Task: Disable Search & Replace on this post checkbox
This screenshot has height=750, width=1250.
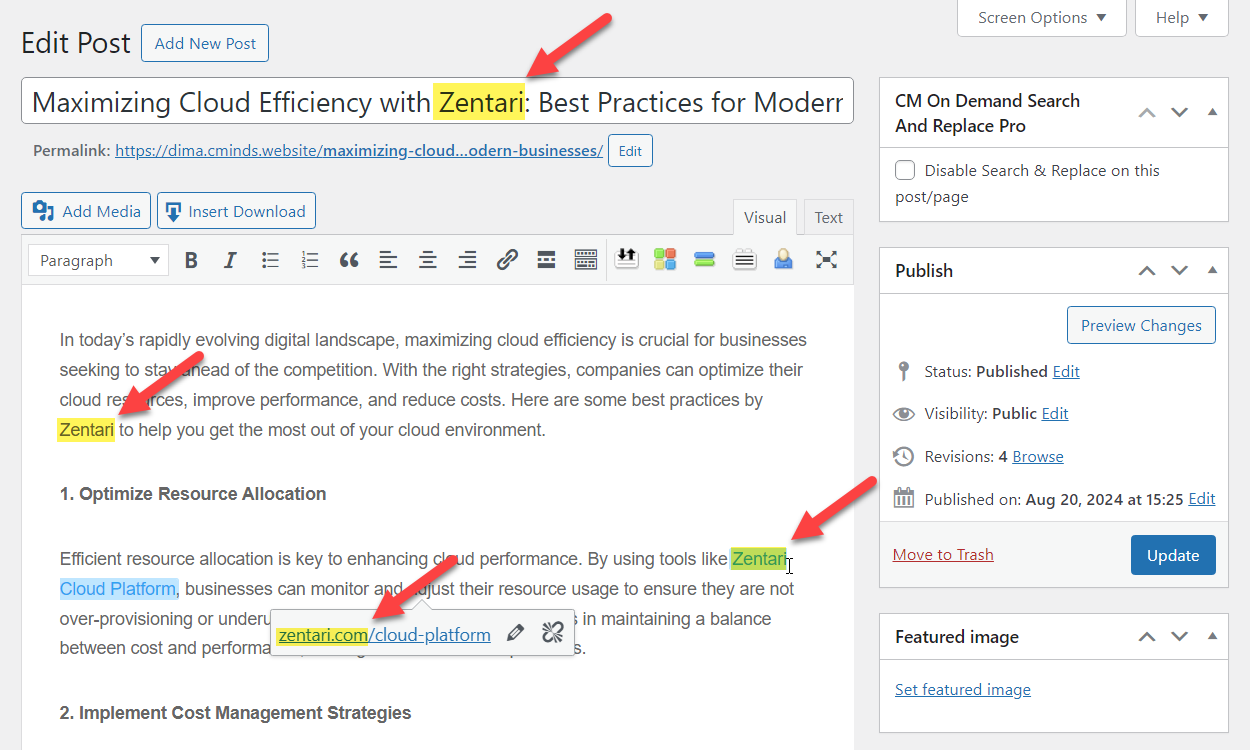Action: tap(905, 170)
